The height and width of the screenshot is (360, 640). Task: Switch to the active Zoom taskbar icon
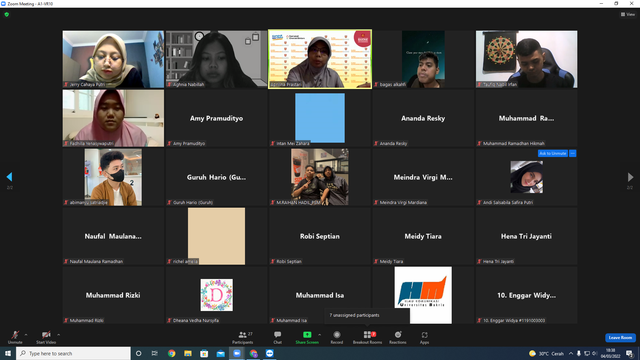pos(237,353)
